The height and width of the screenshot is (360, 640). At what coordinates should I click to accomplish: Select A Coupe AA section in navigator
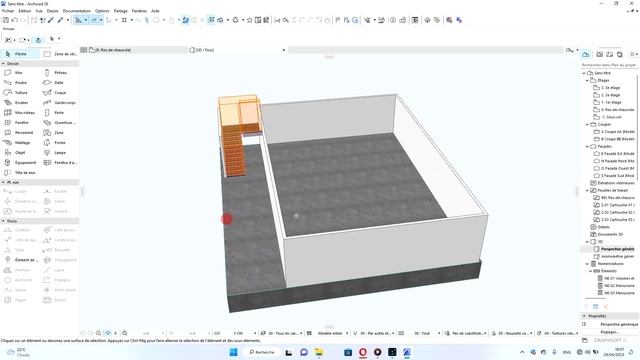tap(617, 132)
